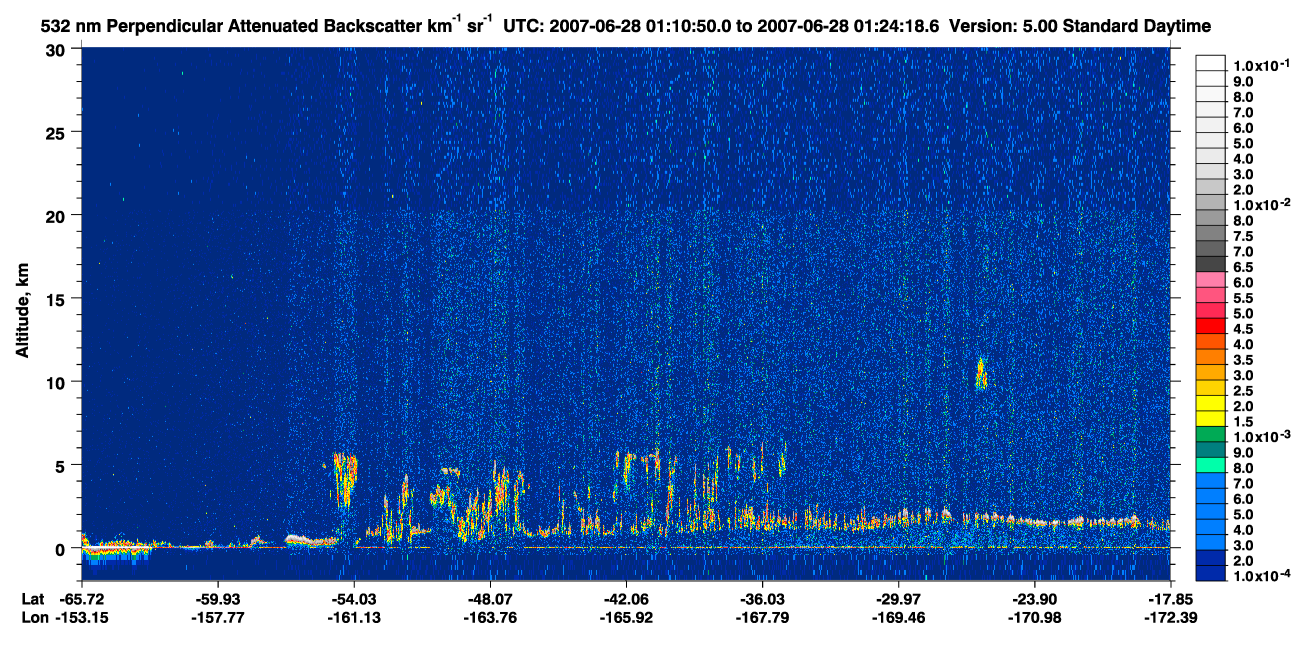
Task: Click longitude value -153.15
Action: point(82,617)
